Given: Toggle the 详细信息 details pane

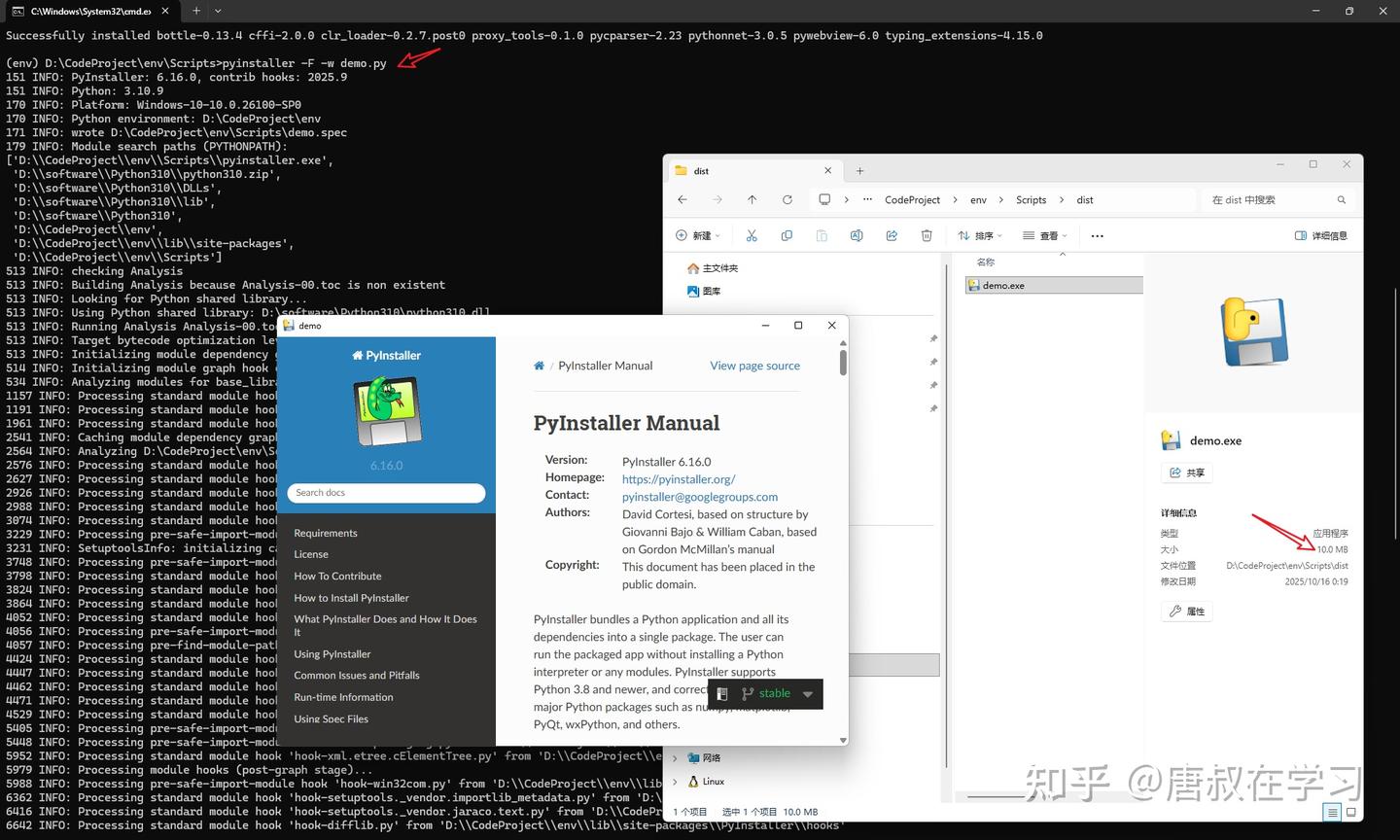Looking at the screenshot, I should pyautogui.click(x=1319, y=235).
